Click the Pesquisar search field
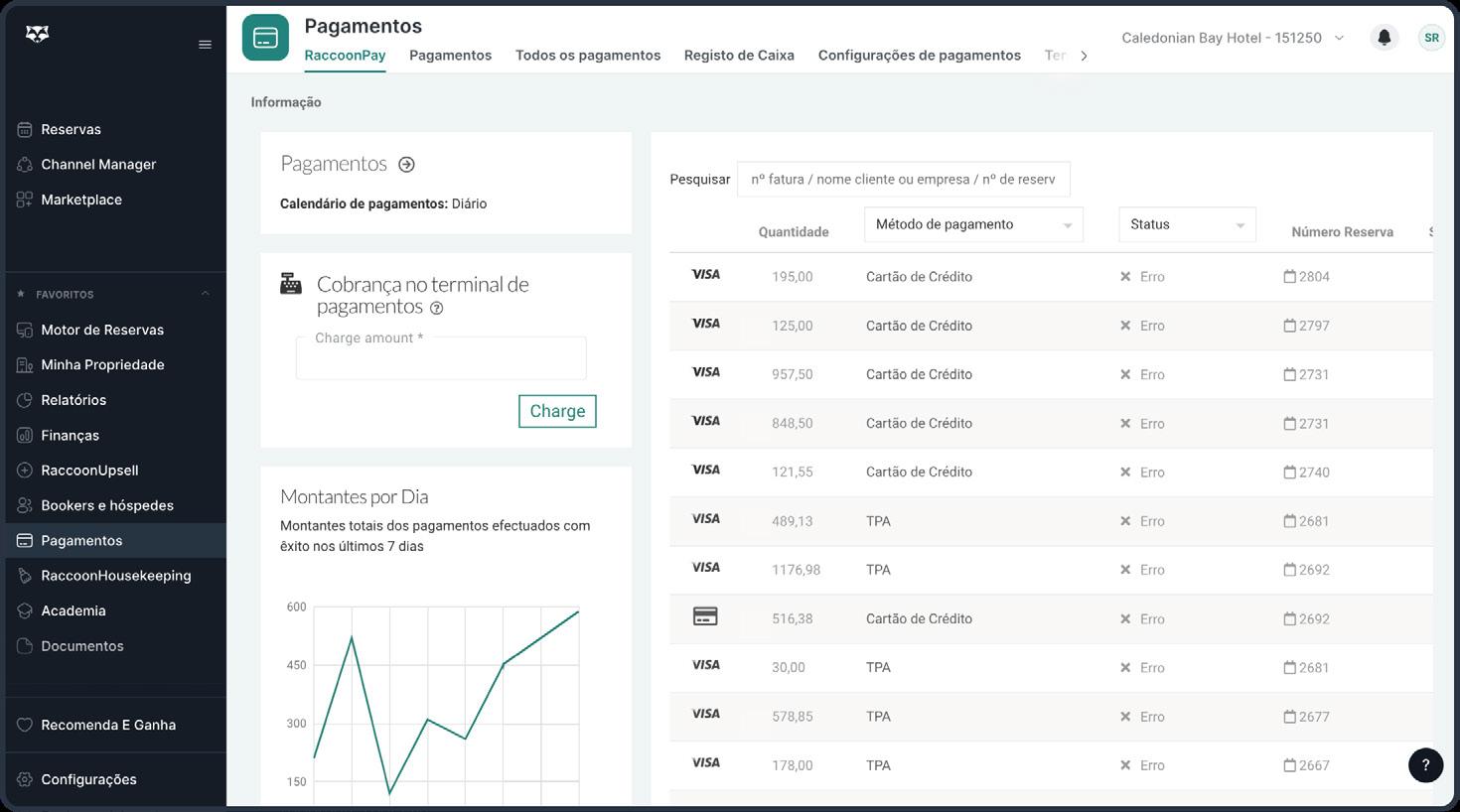 point(903,180)
